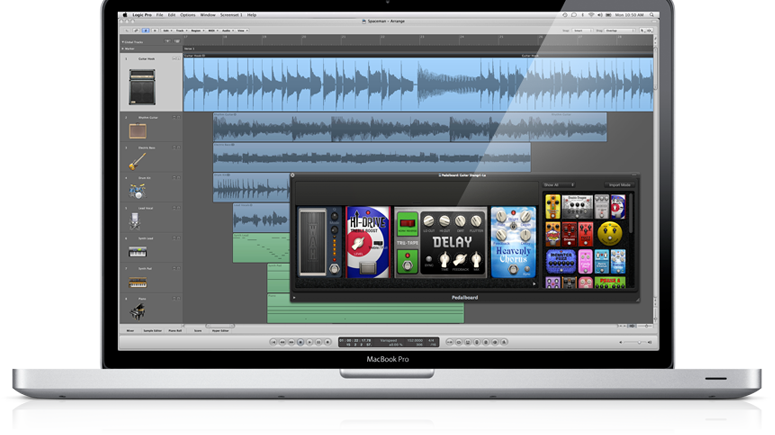The width and height of the screenshot is (775, 435).
Task: Toggle the Metronome click button
Action: tap(504, 342)
